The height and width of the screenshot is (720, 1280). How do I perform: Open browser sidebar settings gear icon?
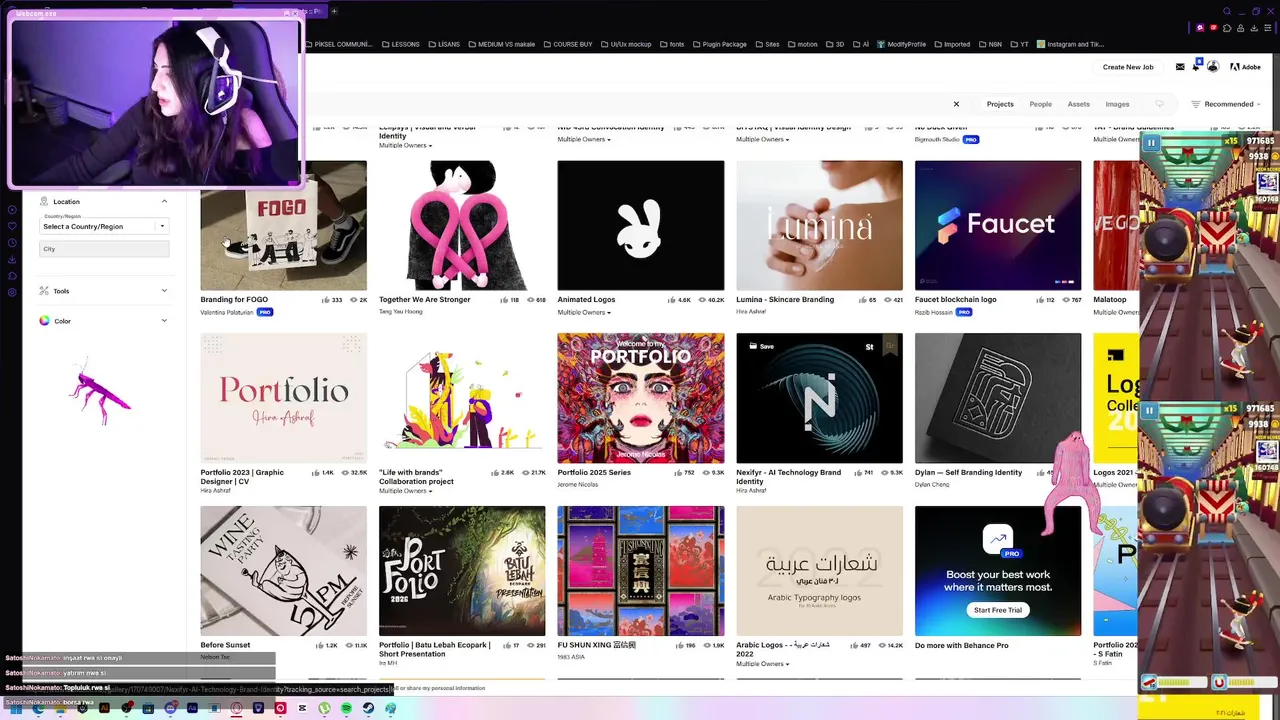click(x=12, y=292)
